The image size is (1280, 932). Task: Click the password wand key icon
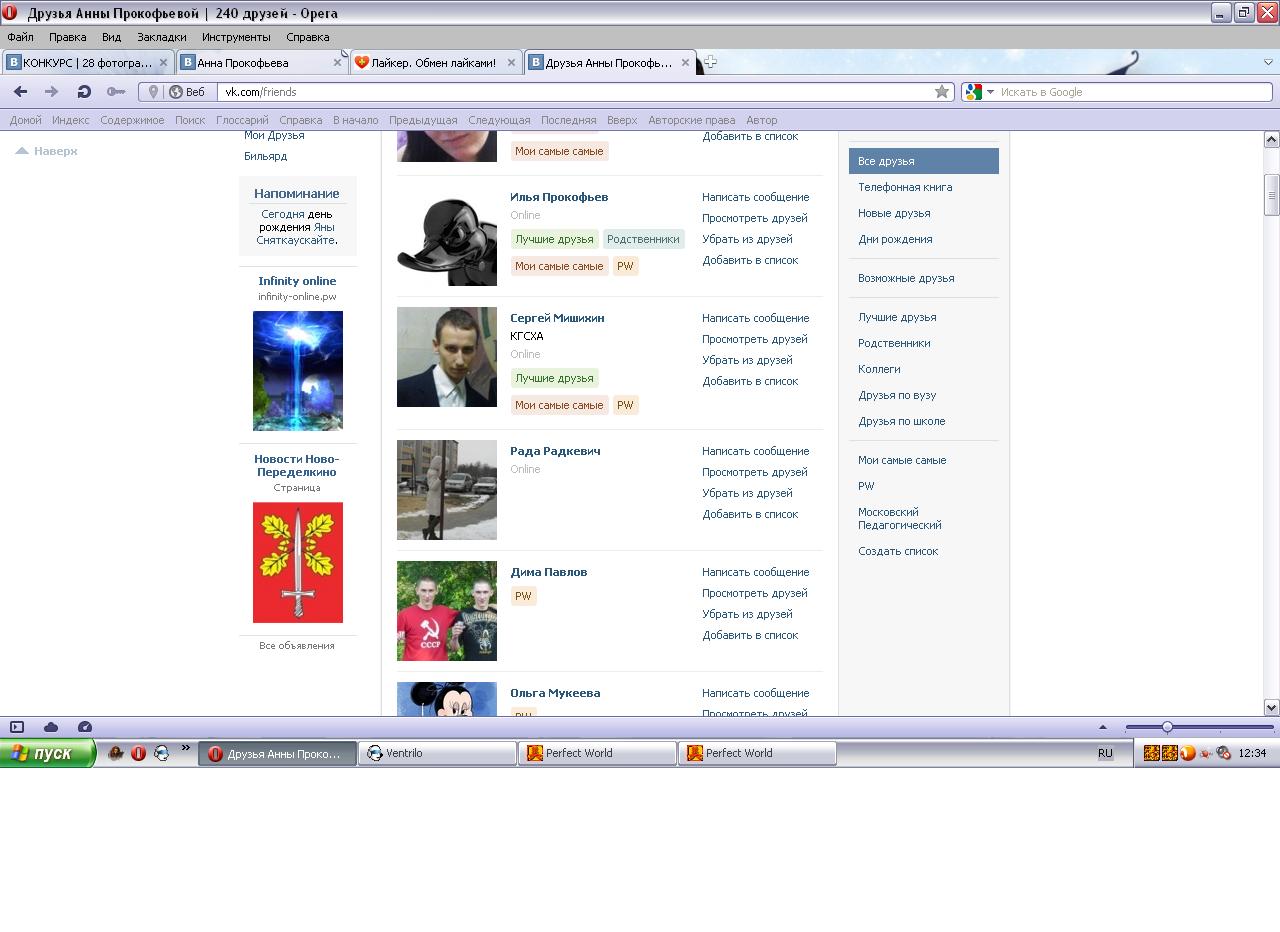point(116,92)
